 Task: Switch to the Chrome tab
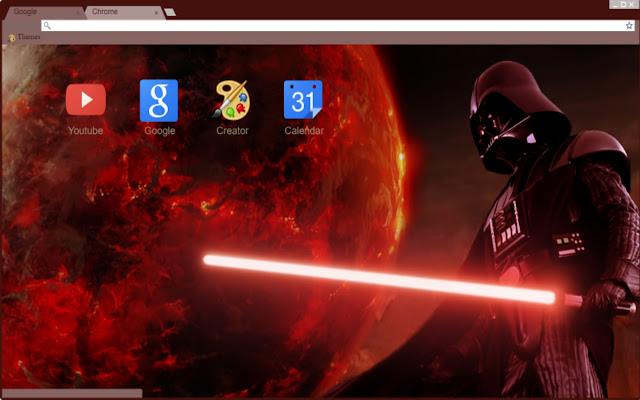(x=124, y=12)
